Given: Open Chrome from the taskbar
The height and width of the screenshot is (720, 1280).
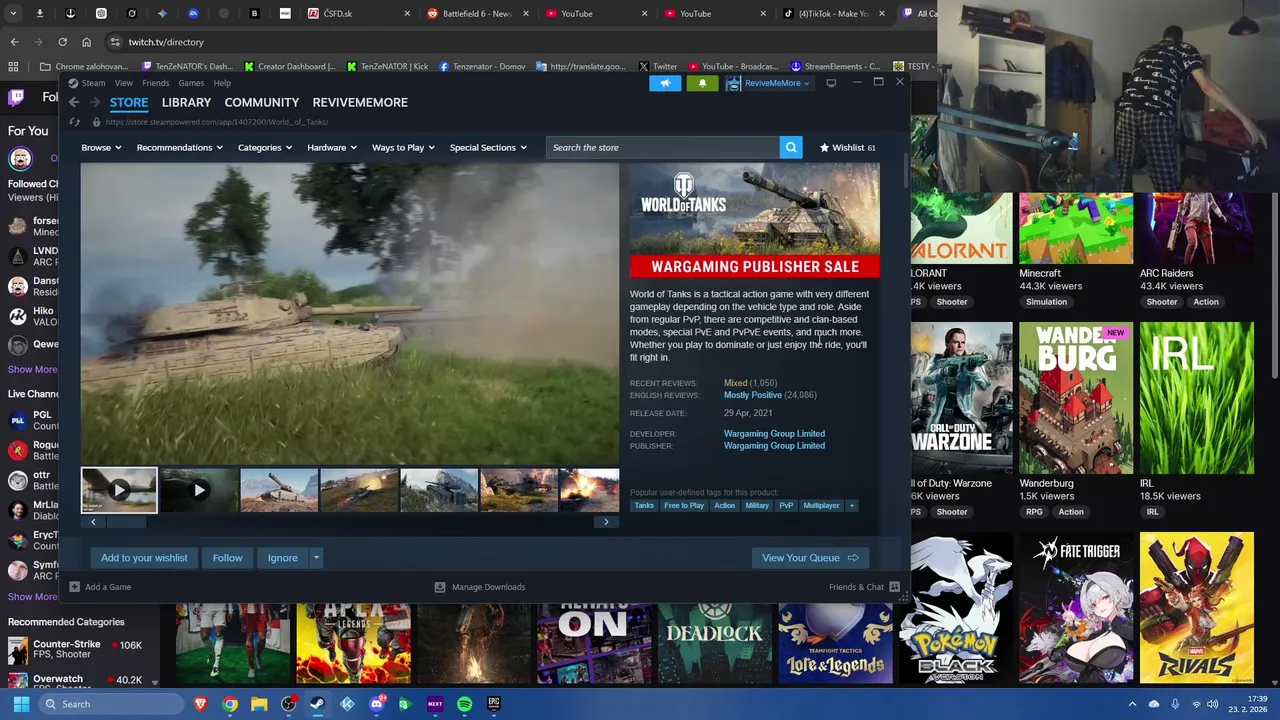Looking at the screenshot, I should (230, 704).
